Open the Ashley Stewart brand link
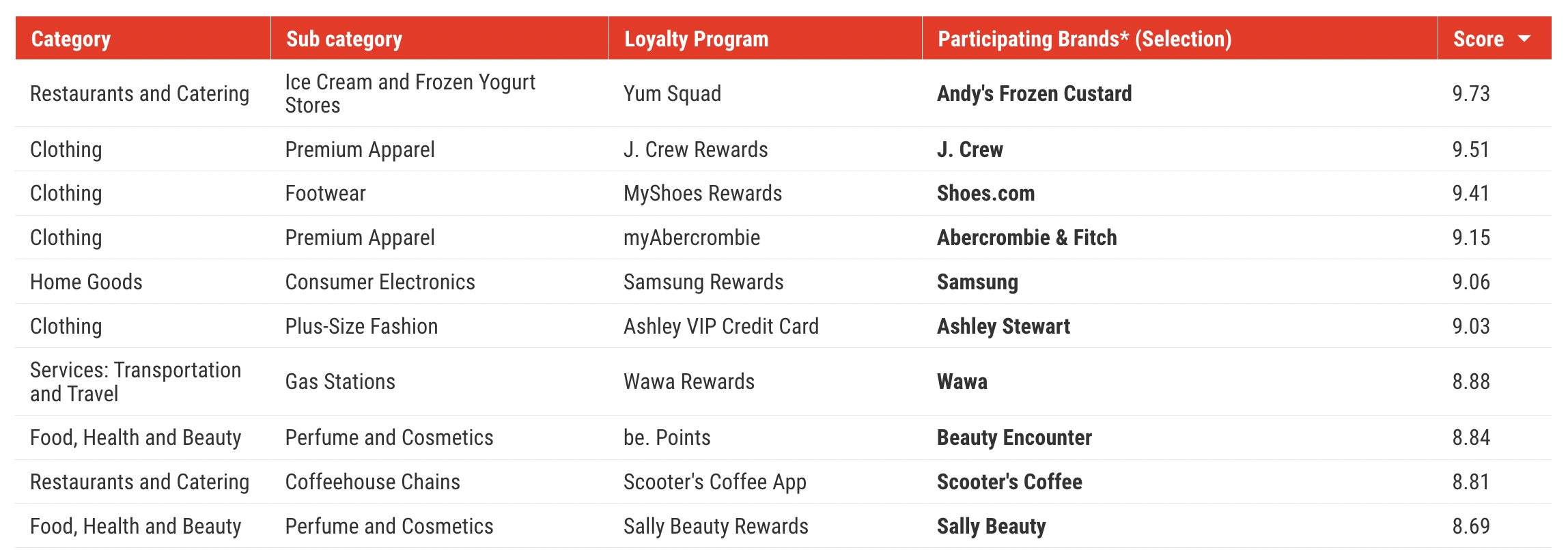The image size is (1568, 550). [1003, 326]
